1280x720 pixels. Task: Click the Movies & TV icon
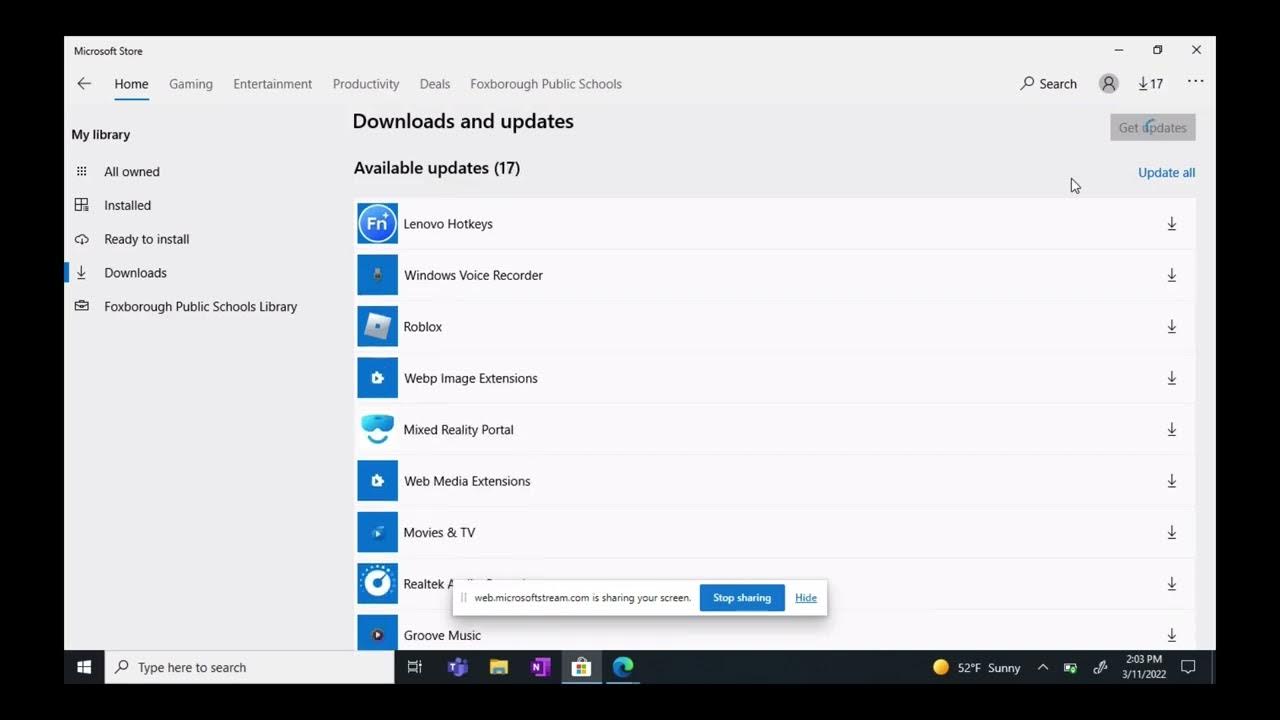pyautogui.click(x=377, y=532)
